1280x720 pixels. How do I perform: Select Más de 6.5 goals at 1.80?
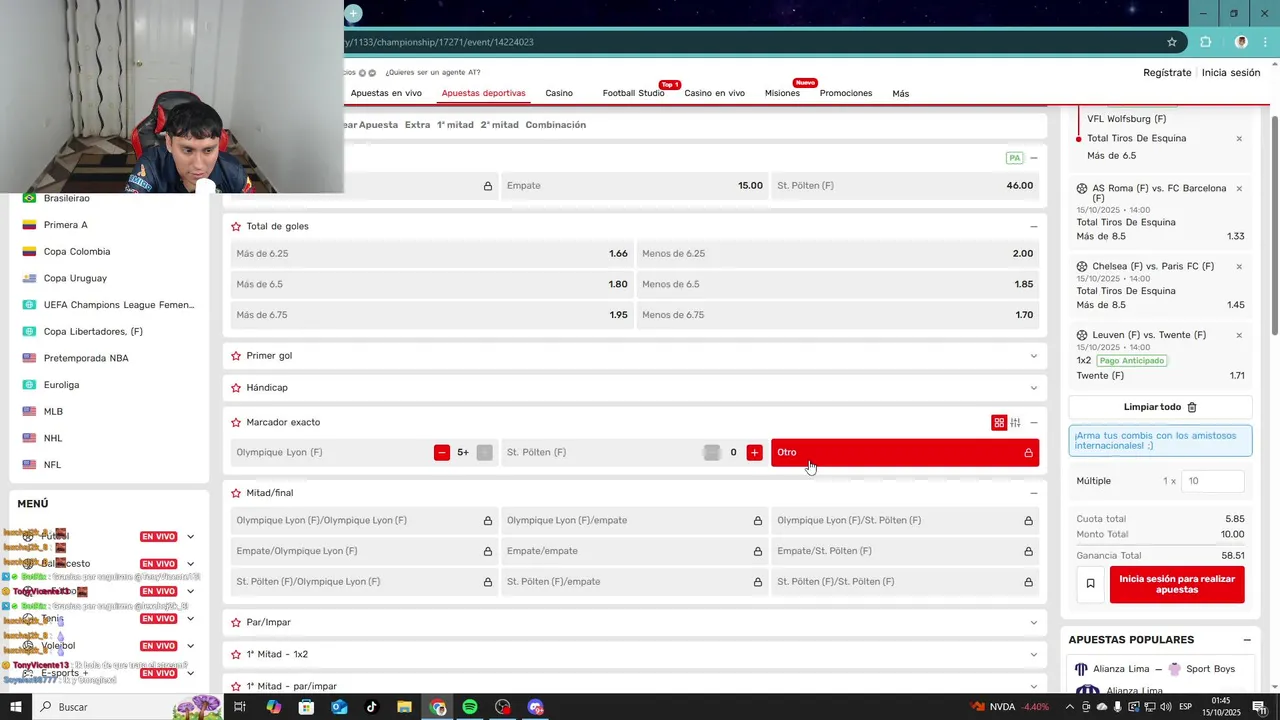coord(432,284)
